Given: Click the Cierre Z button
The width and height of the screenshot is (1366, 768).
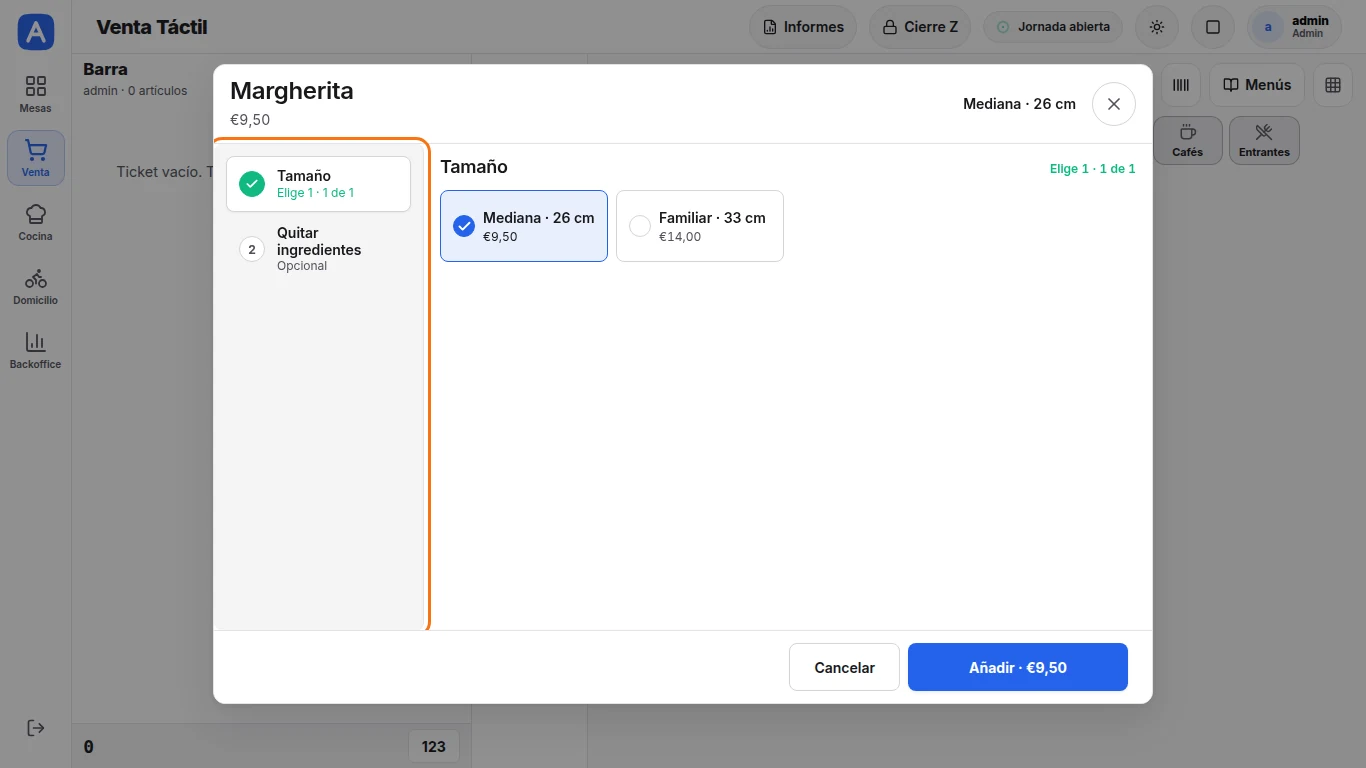Looking at the screenshot, I should pyautogui.click(x=920, y=27).
